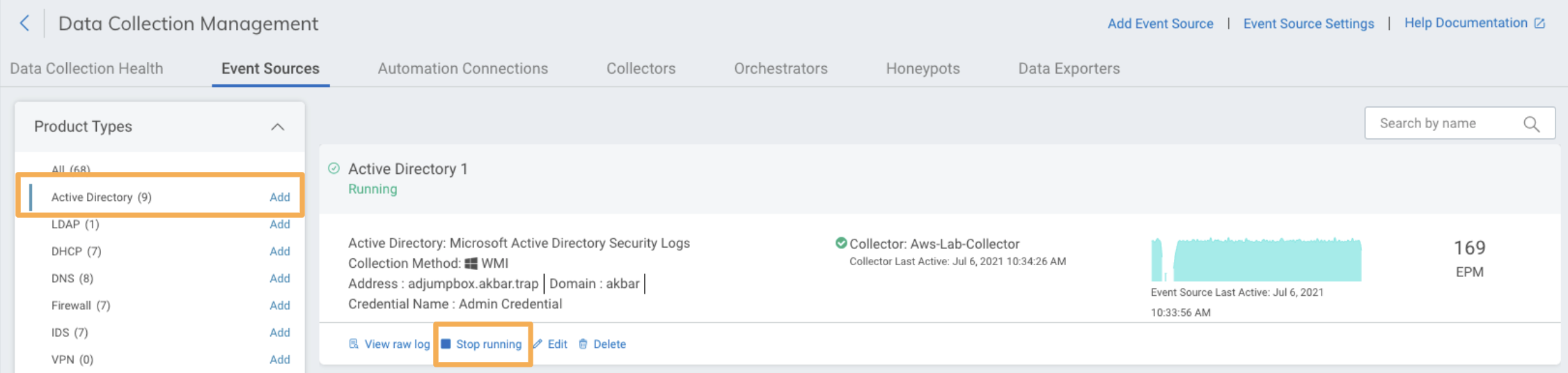The image size is (1568, 373).
Task: Select the LDAP (1) product type
Action: point(75,224)
